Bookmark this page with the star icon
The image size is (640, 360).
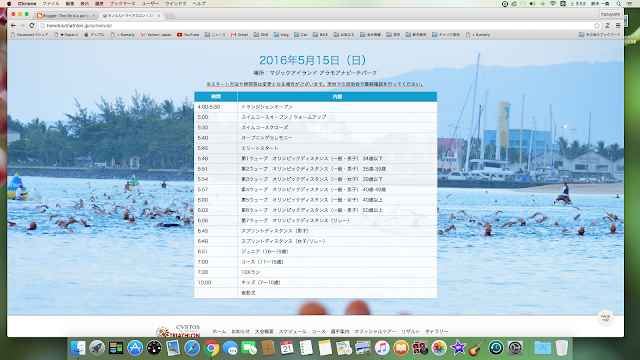point(597,25)
